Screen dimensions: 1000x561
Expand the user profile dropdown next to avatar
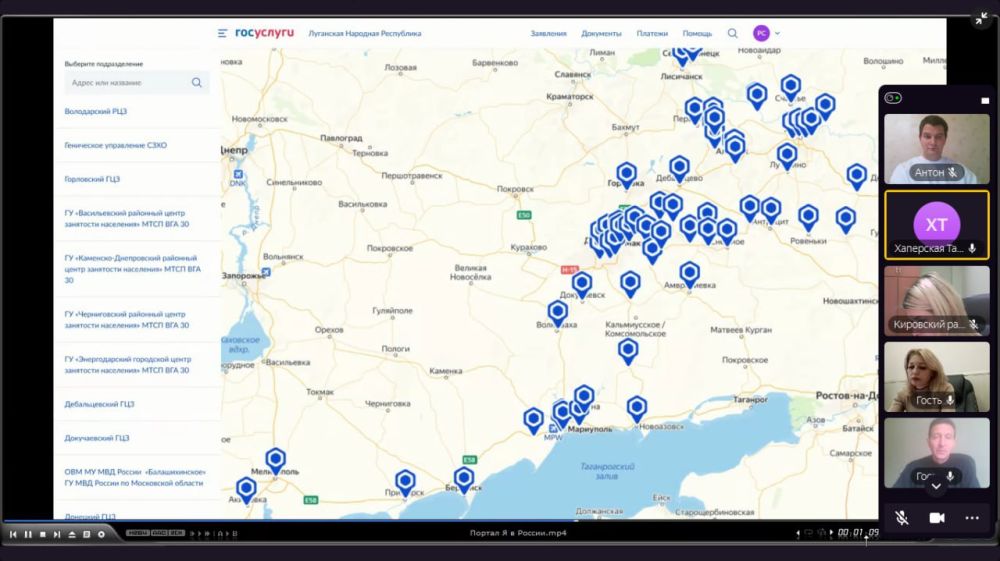(777, 33)
